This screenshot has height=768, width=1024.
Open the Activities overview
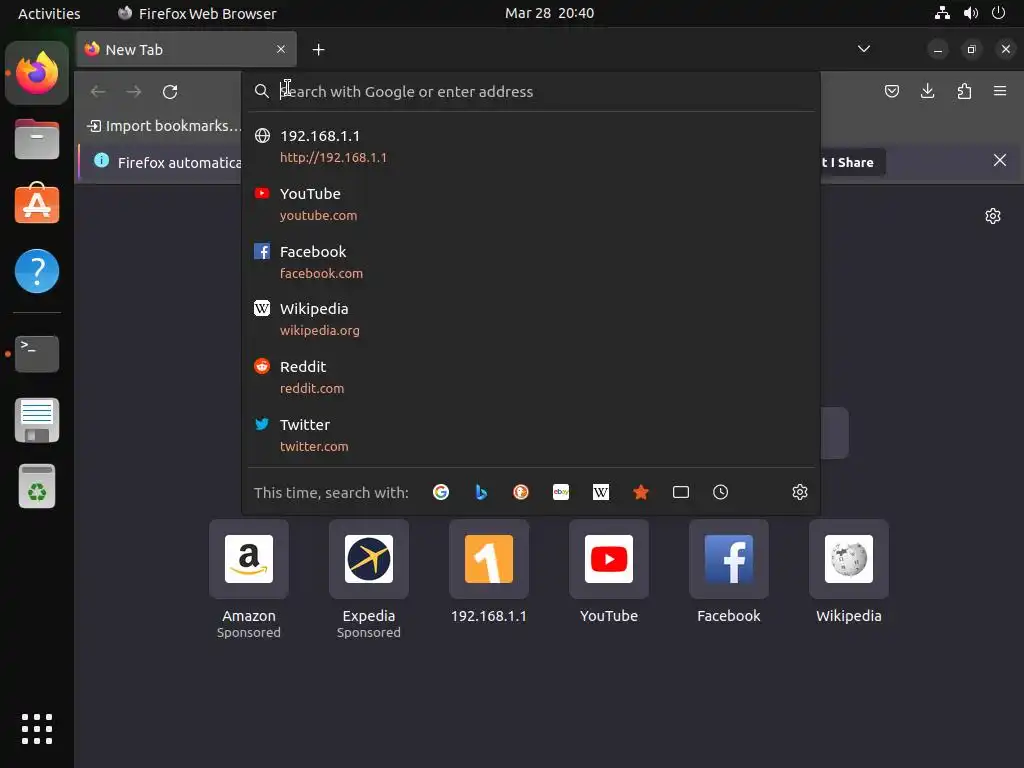coord(49,13)
